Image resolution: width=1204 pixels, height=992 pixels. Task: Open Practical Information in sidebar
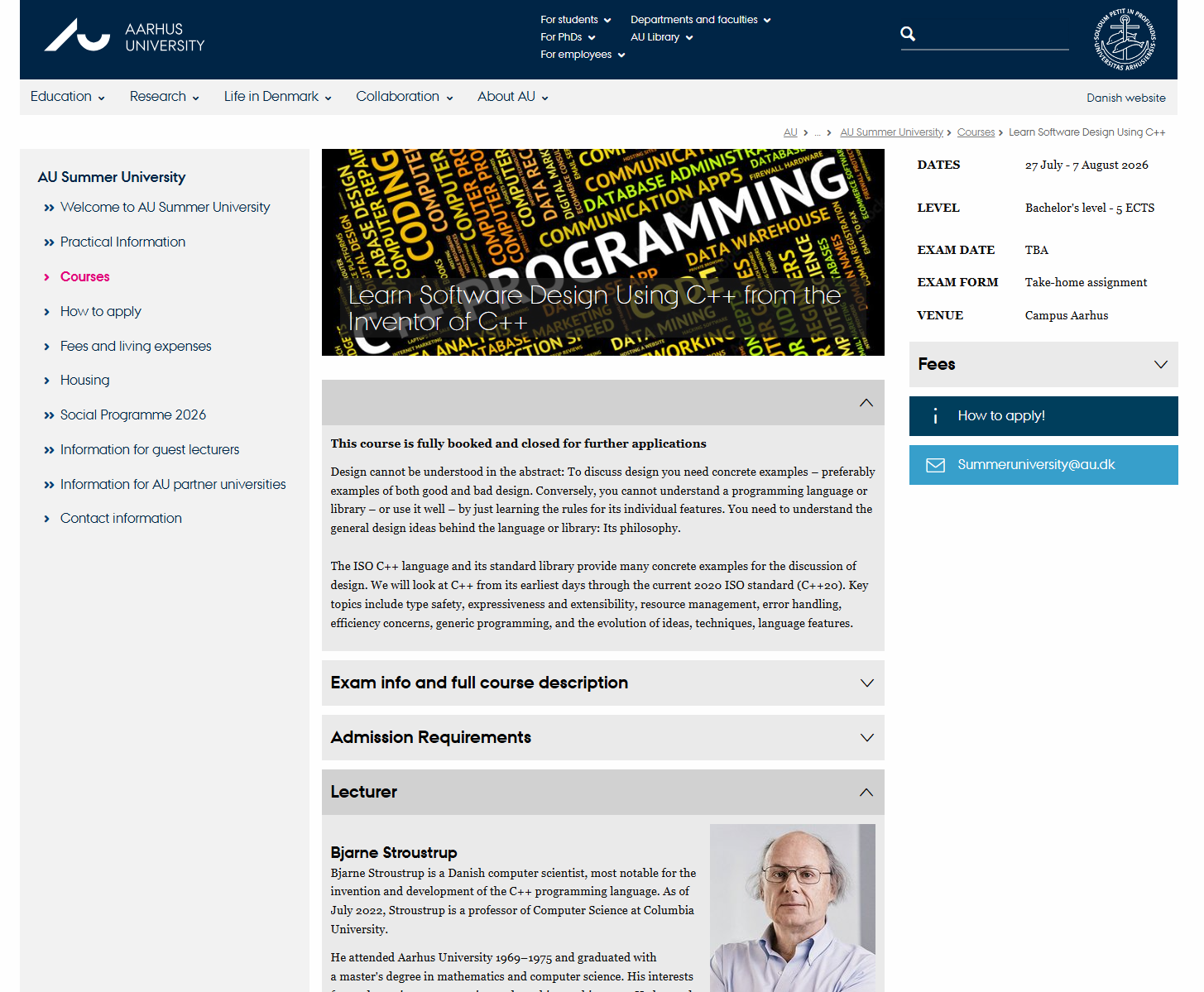click(x=122, y=242)
